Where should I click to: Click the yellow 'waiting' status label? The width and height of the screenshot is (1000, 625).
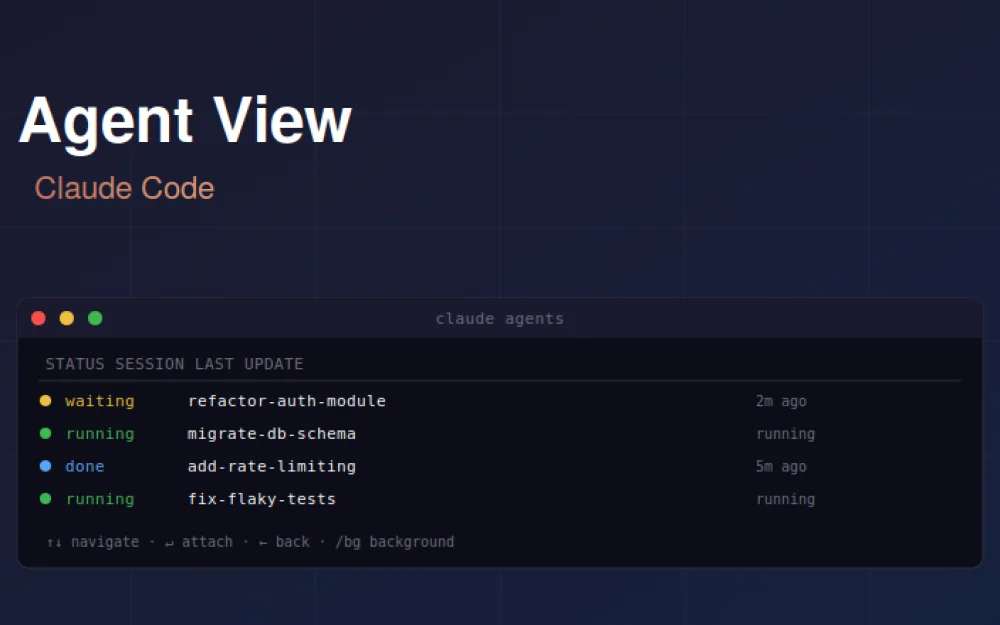99,401
